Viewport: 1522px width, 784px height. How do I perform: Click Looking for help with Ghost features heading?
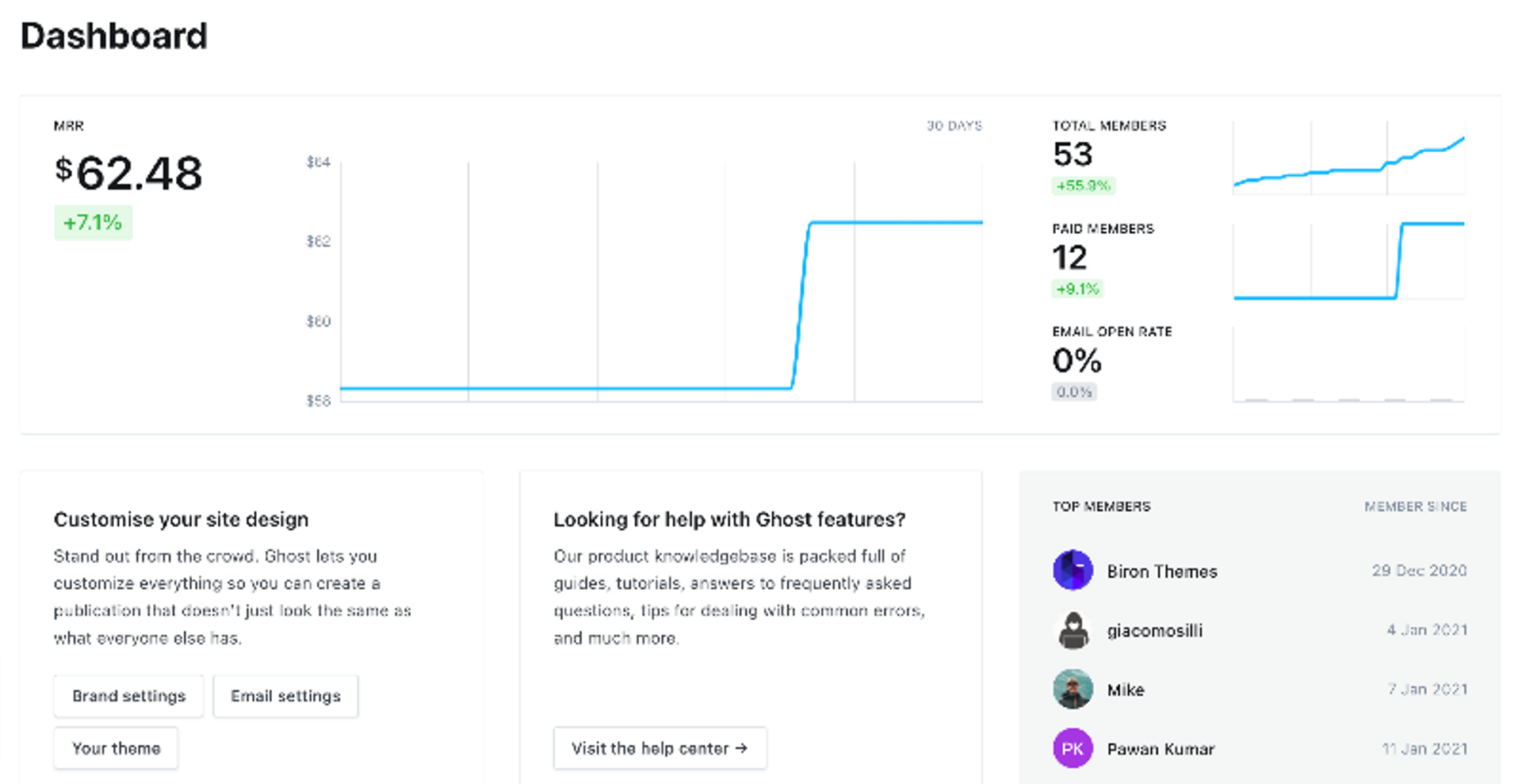[729, 520]
